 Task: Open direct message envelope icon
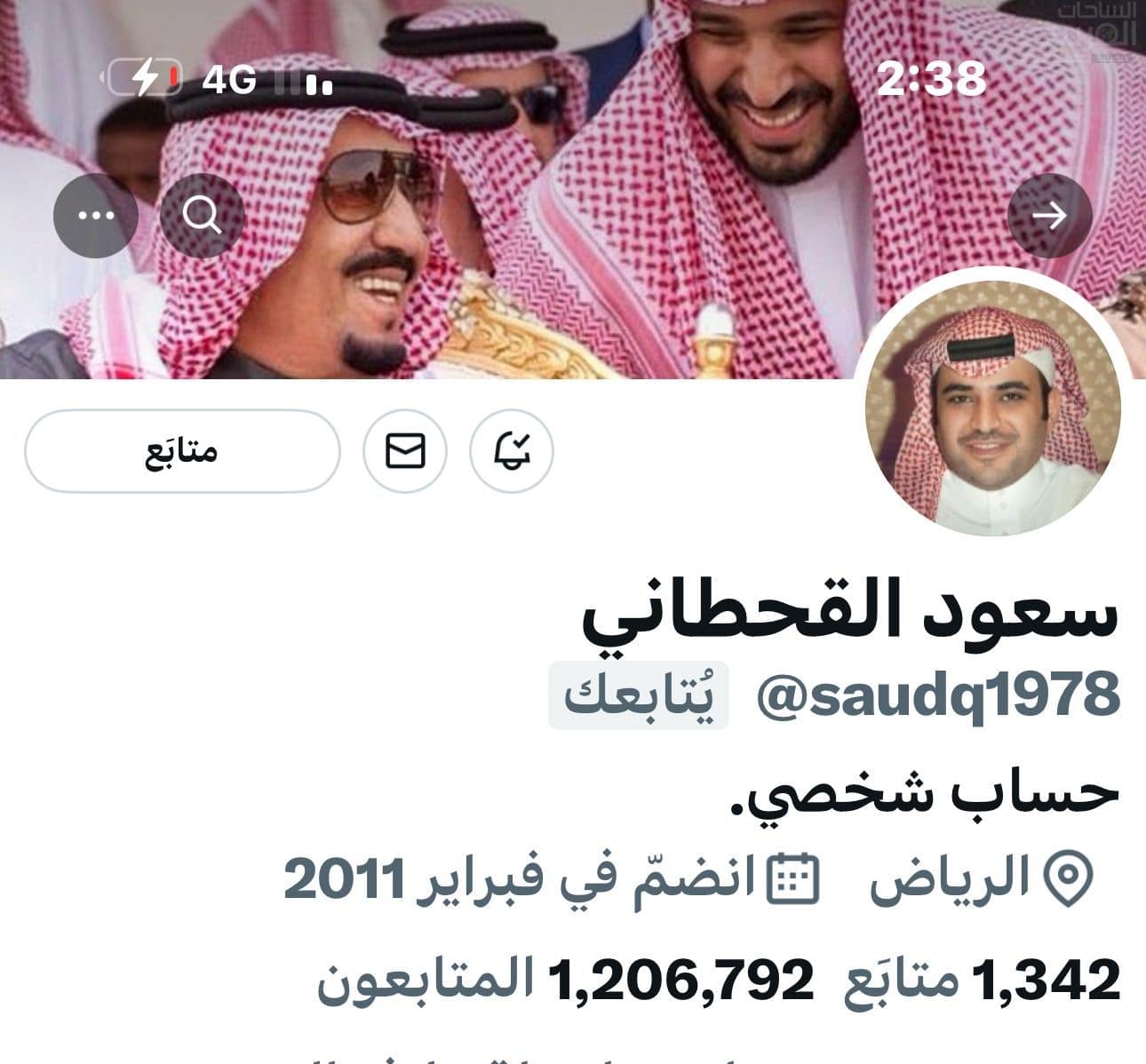405,451
